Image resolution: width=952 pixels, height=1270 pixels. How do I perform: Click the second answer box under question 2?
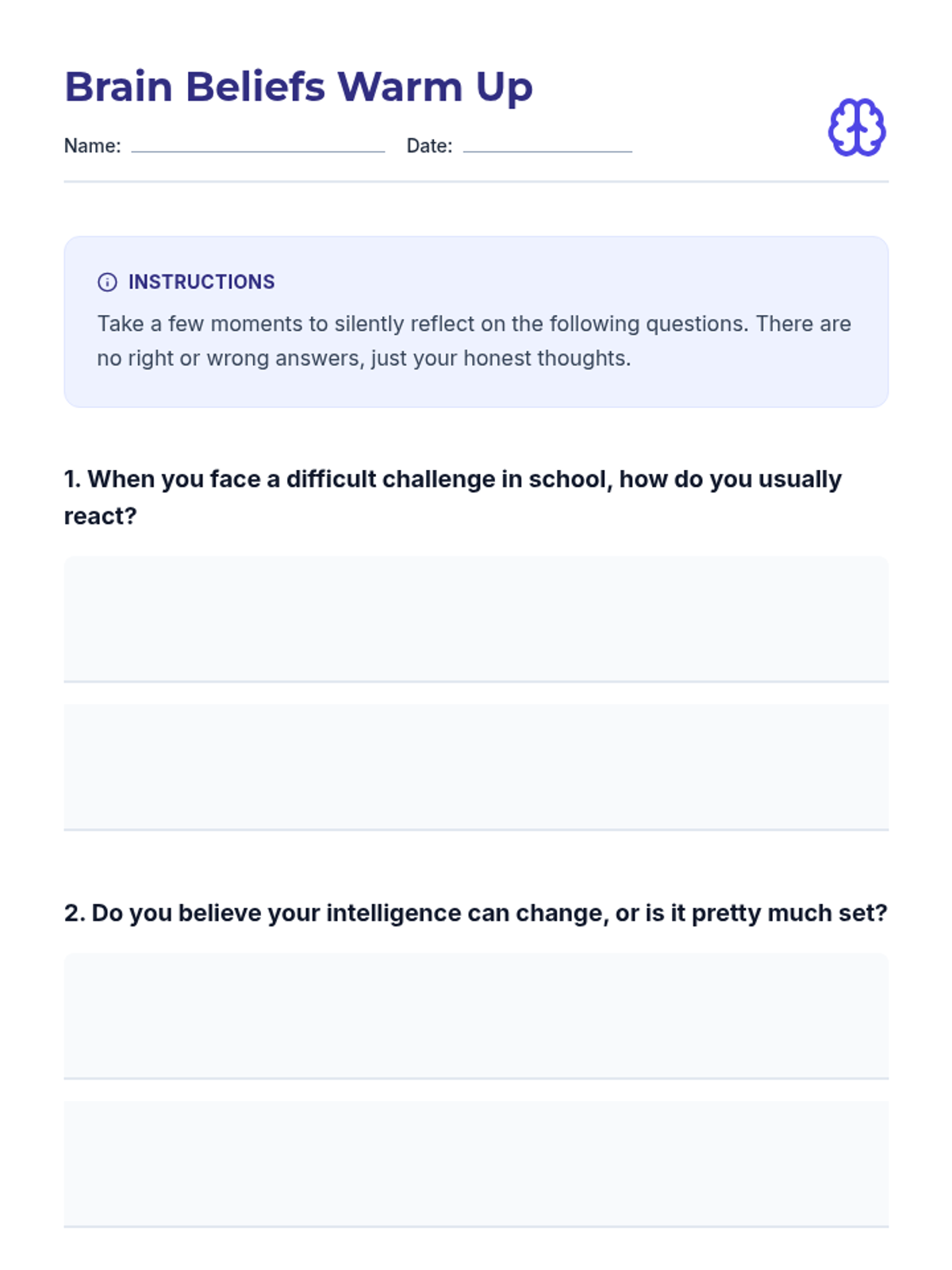click(476, 1163)
